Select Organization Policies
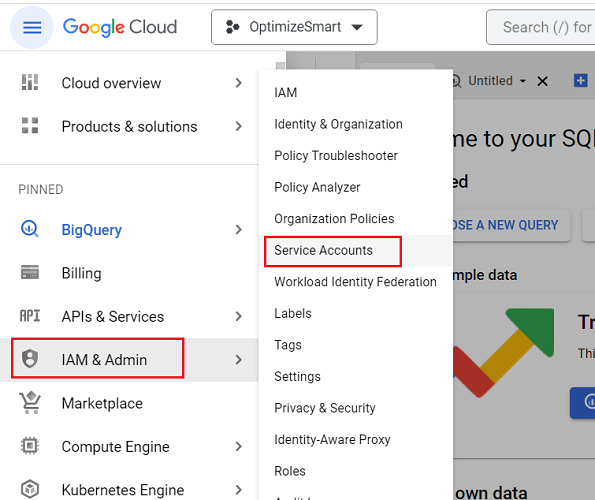 point(356,219)
